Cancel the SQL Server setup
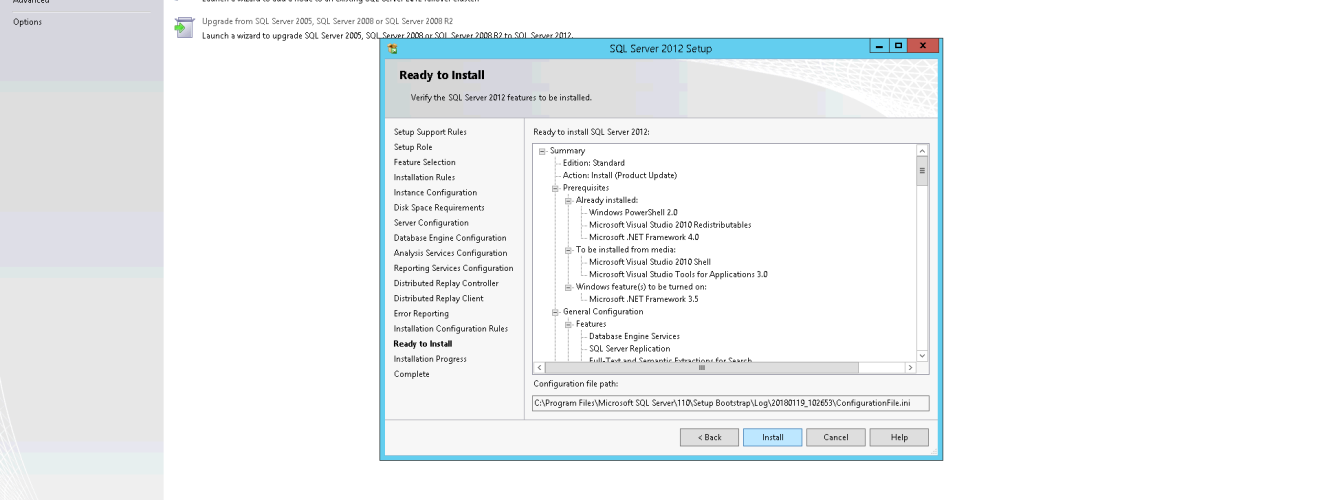This screenshot has height=500, width=1320. pos(835,438)
